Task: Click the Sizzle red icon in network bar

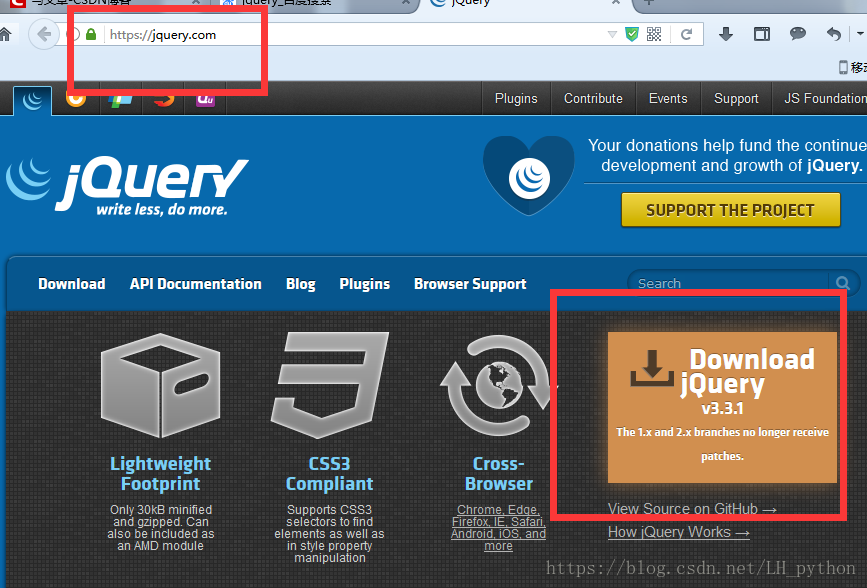Action: (164, 100)
